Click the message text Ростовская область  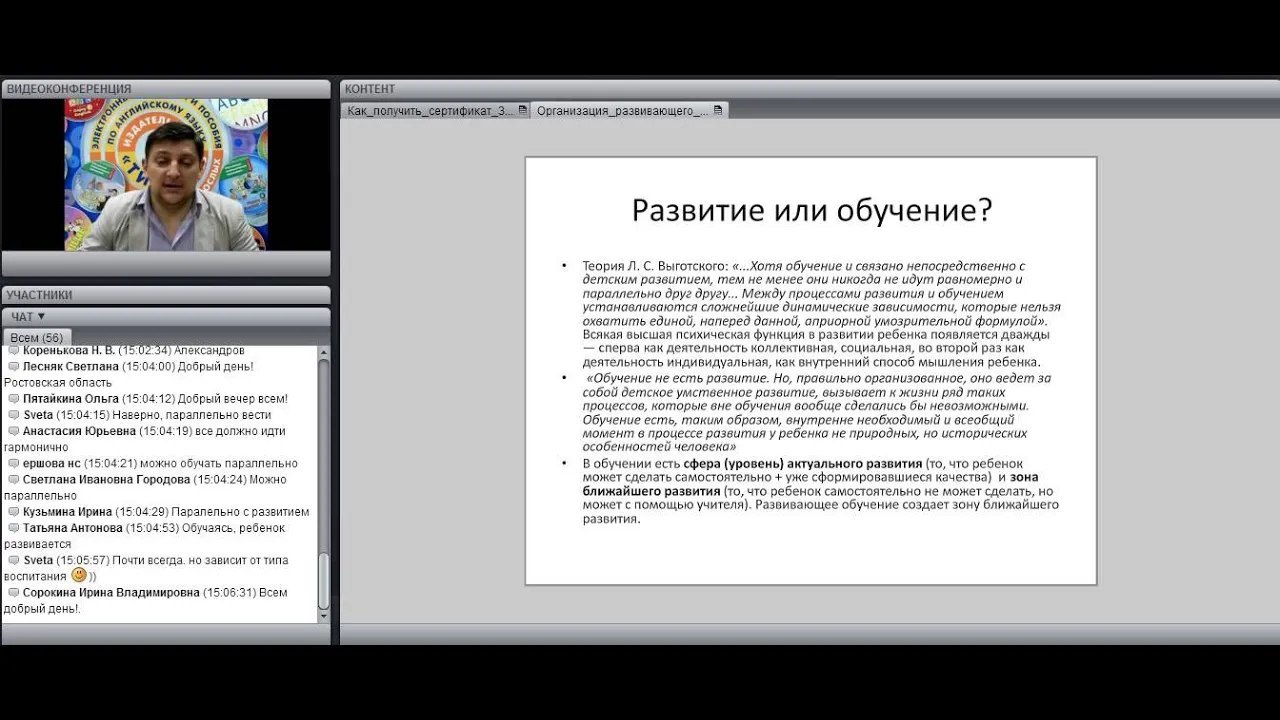tap(58, 383)
